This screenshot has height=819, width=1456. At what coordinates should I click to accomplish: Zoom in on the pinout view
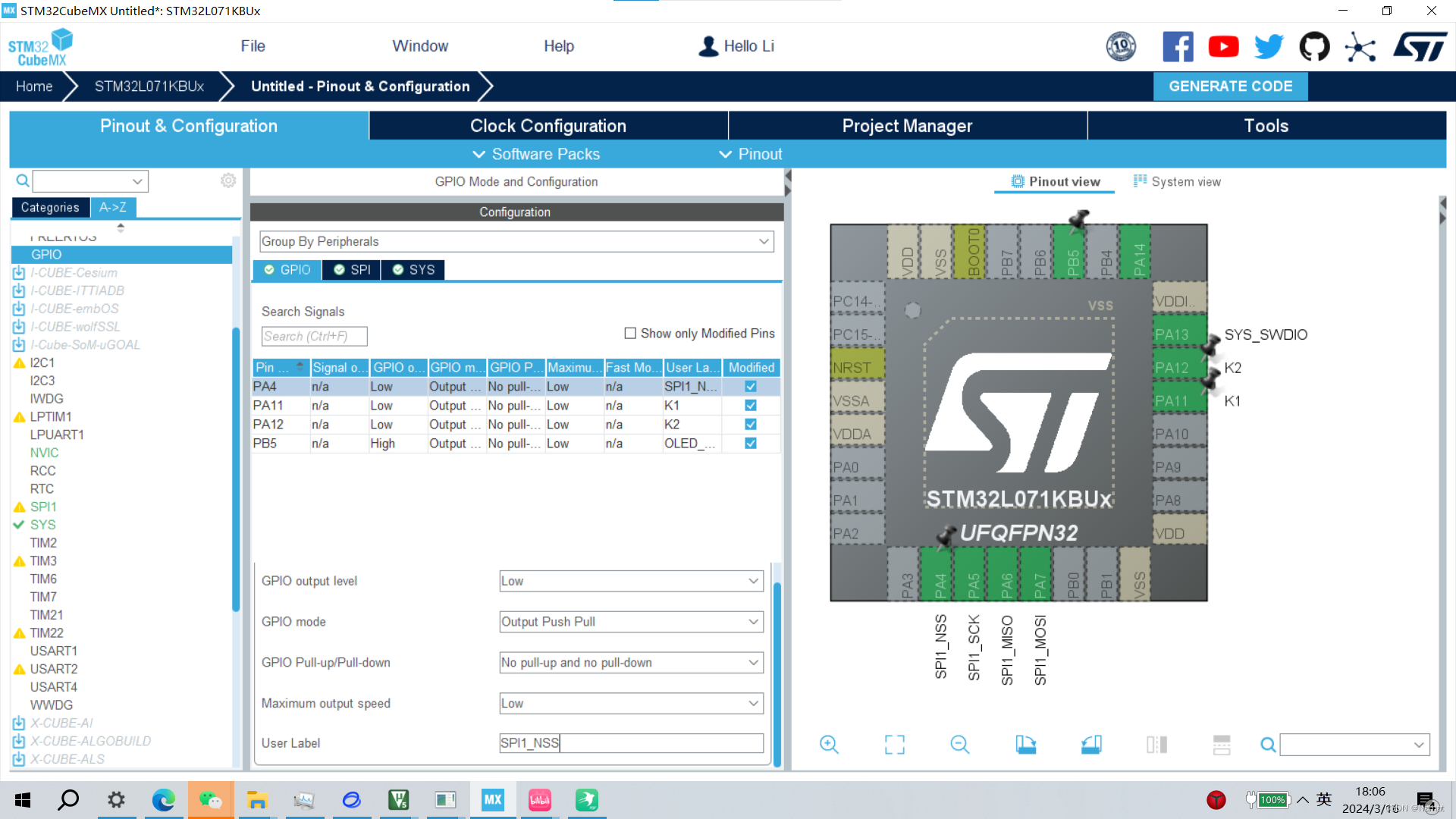point(829,745)
